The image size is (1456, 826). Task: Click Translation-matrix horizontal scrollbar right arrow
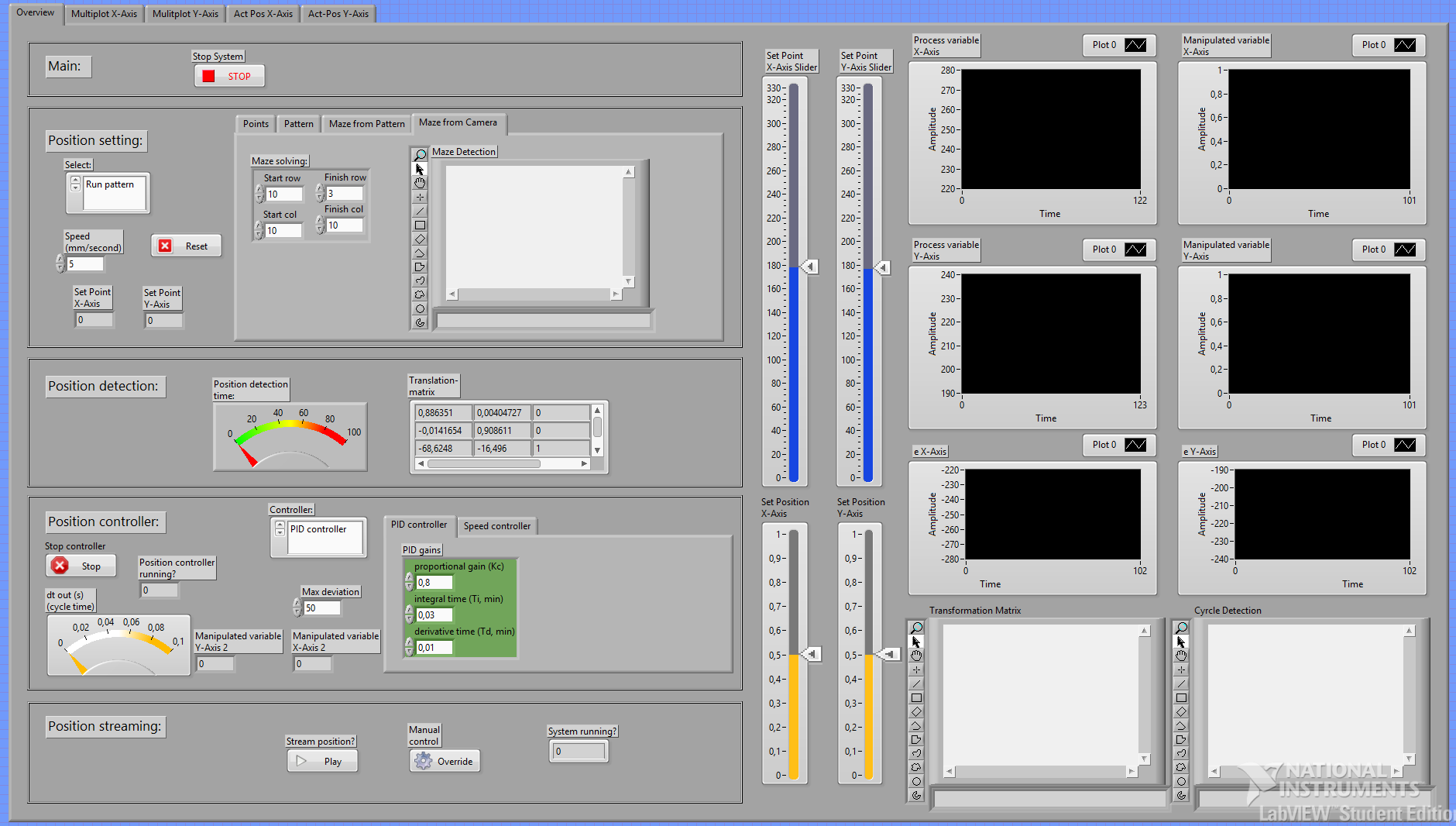click(584, 463)
